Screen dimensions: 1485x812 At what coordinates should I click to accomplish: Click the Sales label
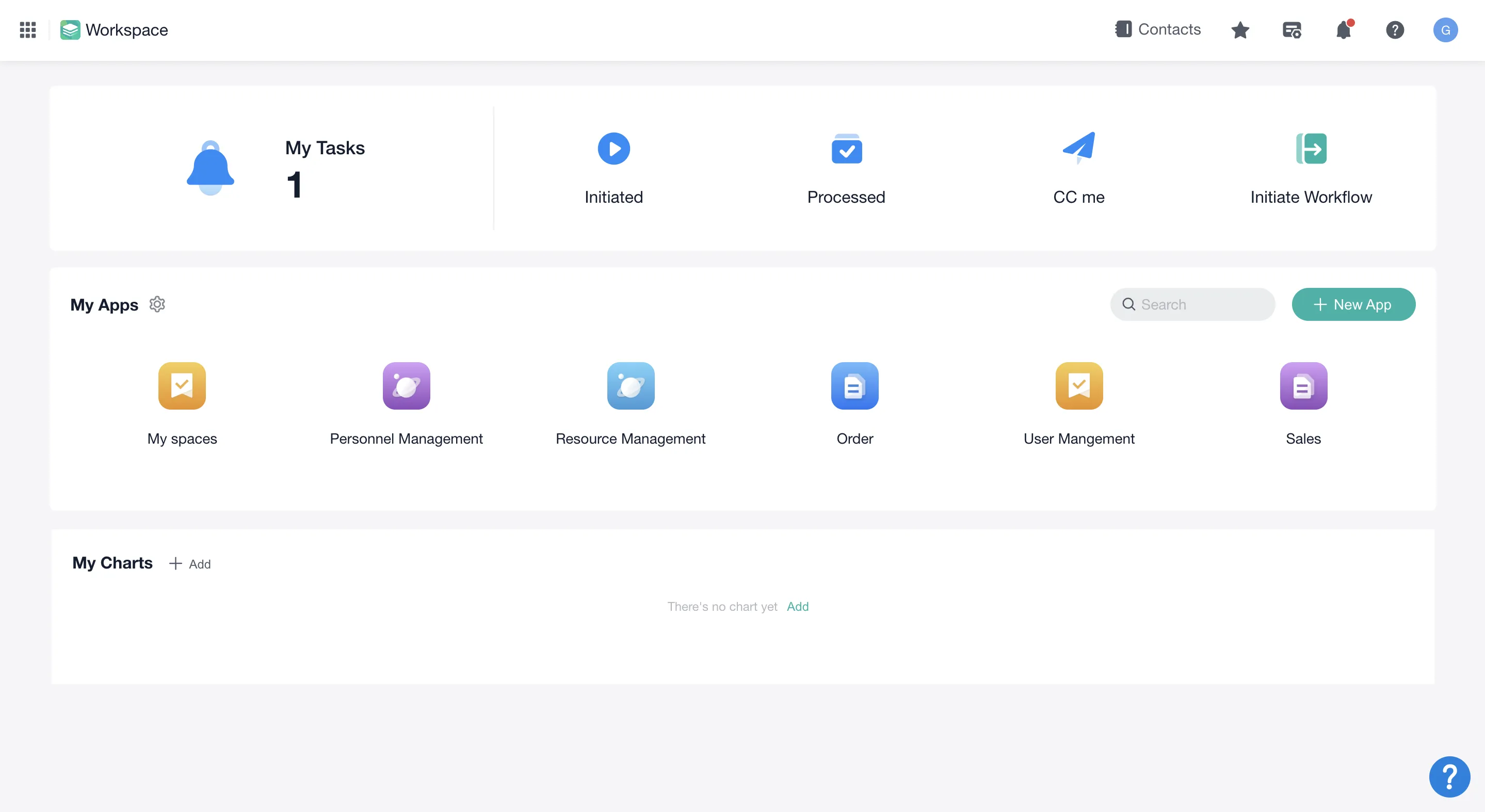coord(1303,439)
